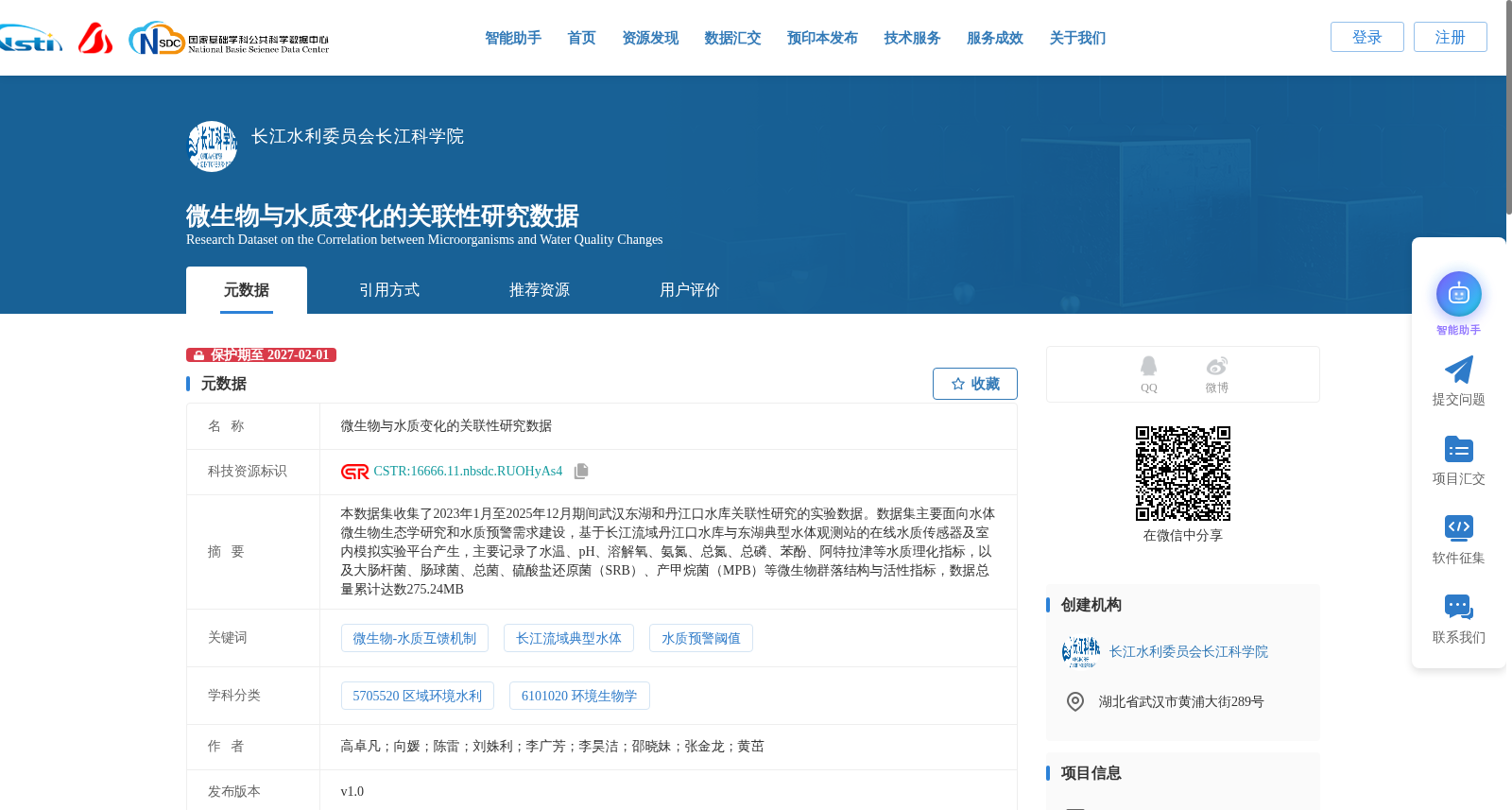Click the 学科分类 row label
Viewport: 1512px width, 810px height.
click(x=234, y=696)
